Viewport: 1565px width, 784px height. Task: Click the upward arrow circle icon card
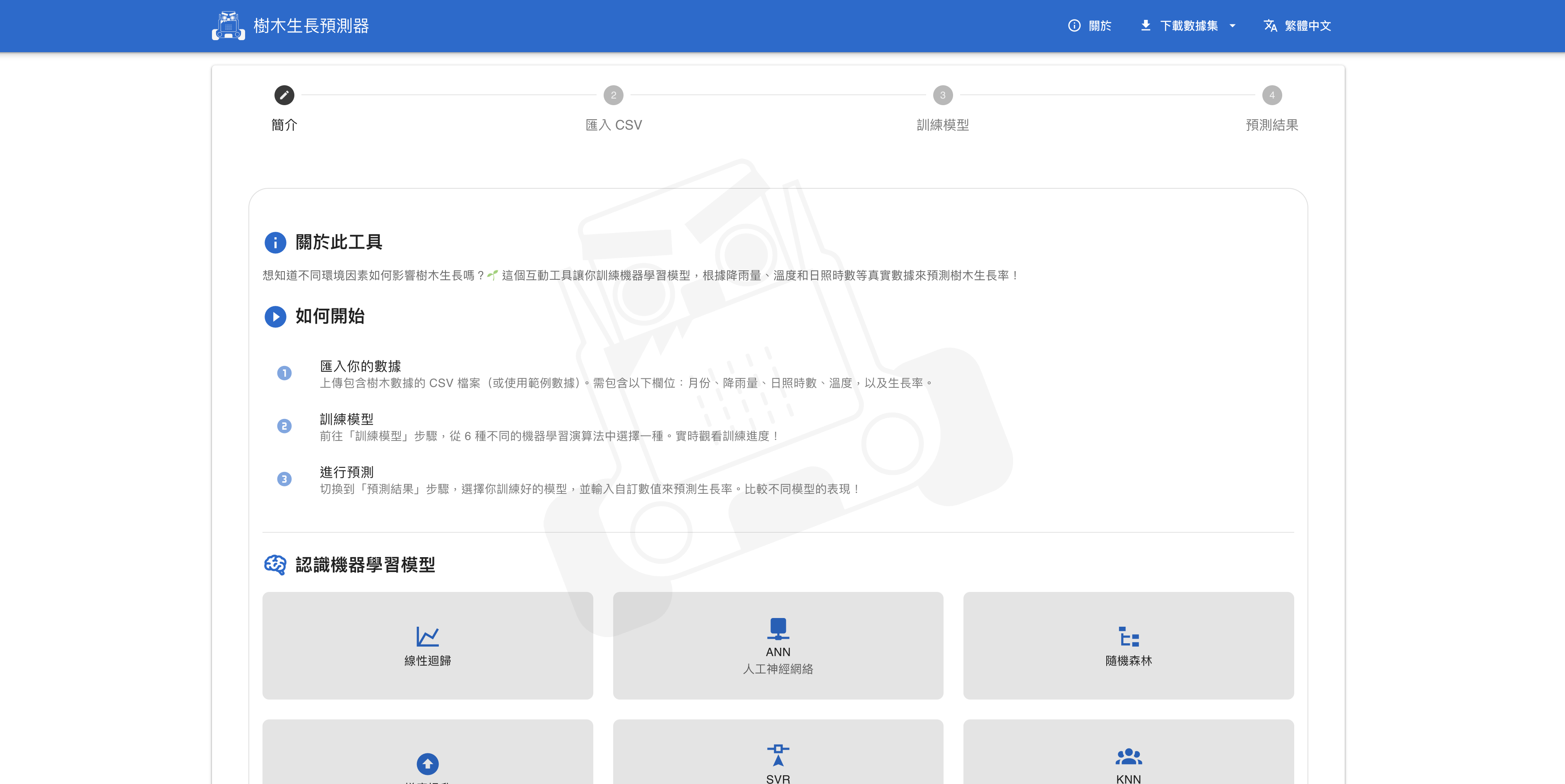[x=428, y=763]
